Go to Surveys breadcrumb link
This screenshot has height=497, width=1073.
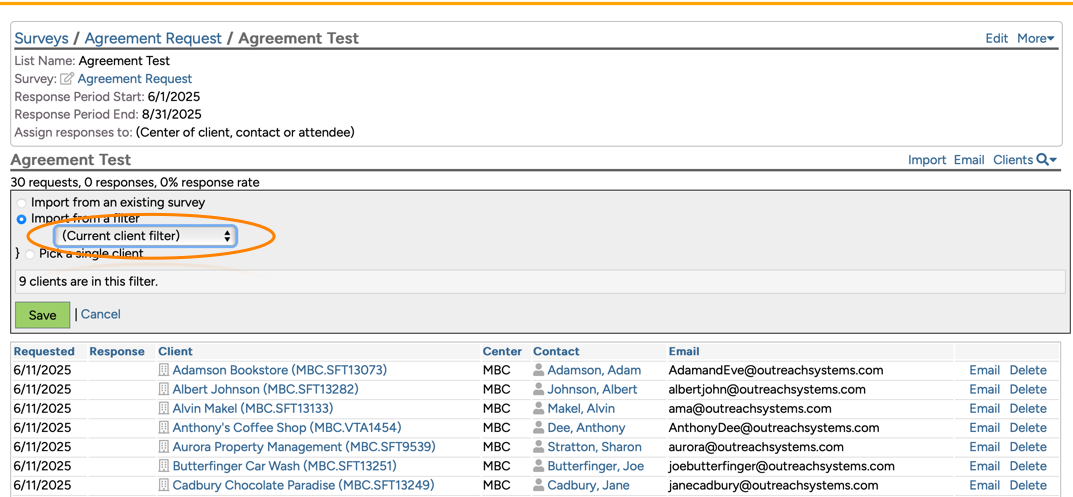[41, 38]
